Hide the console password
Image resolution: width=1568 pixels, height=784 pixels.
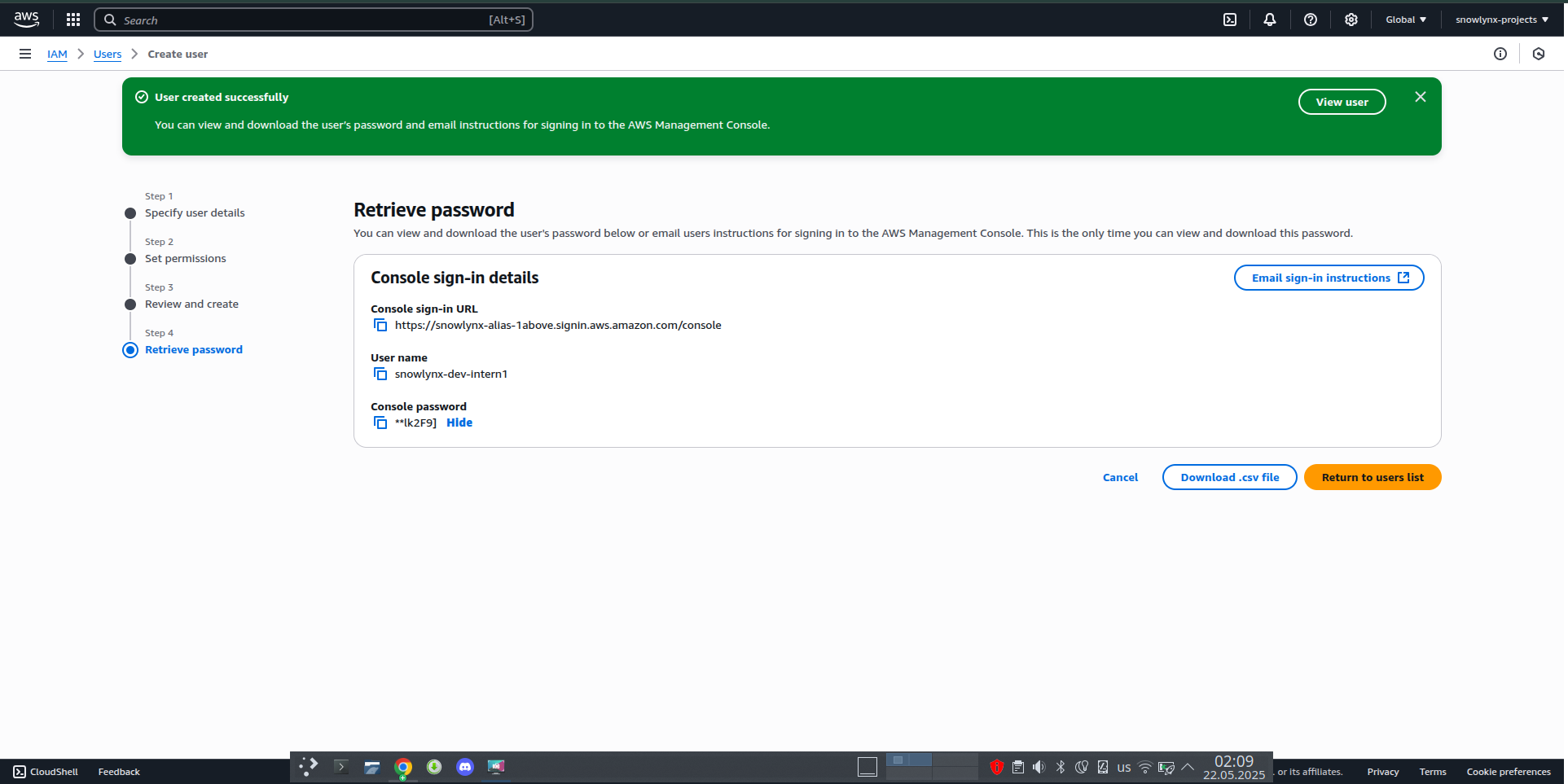point(459,423)
